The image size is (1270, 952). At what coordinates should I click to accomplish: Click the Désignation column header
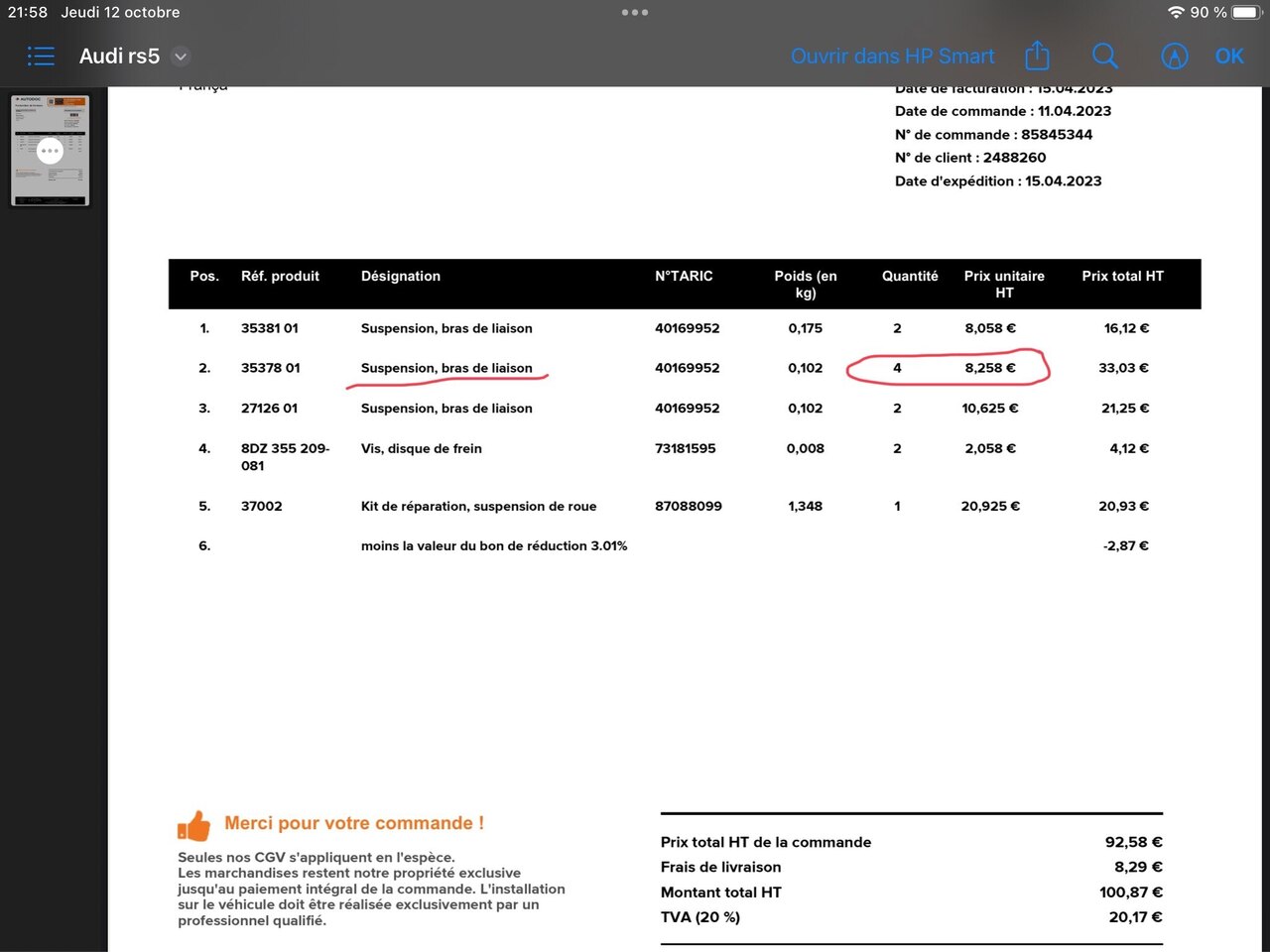point(400,277)
